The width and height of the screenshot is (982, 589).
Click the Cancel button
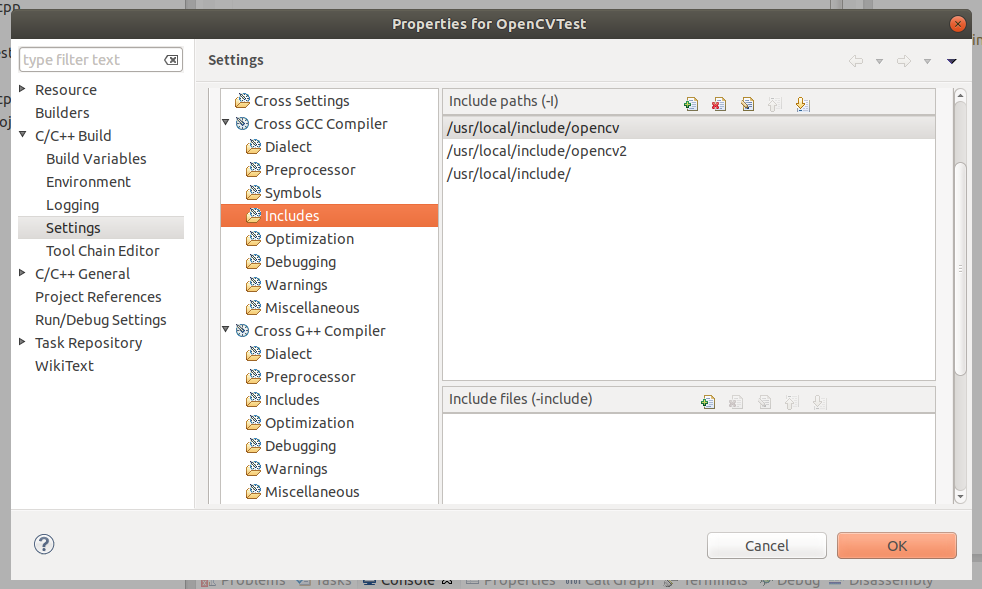click(x=767, y=546)
